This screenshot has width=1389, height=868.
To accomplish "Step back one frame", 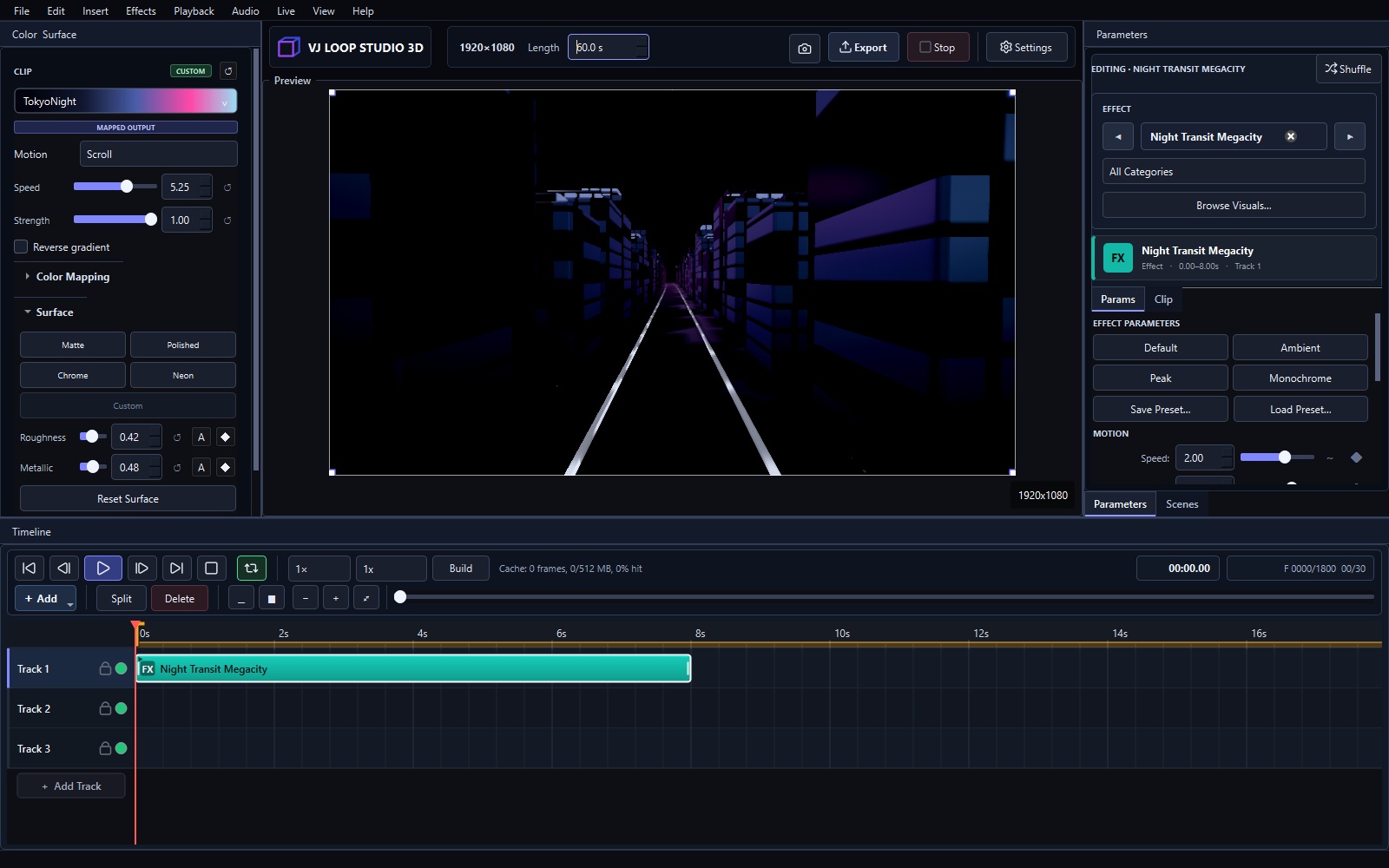I will point(64,569).
